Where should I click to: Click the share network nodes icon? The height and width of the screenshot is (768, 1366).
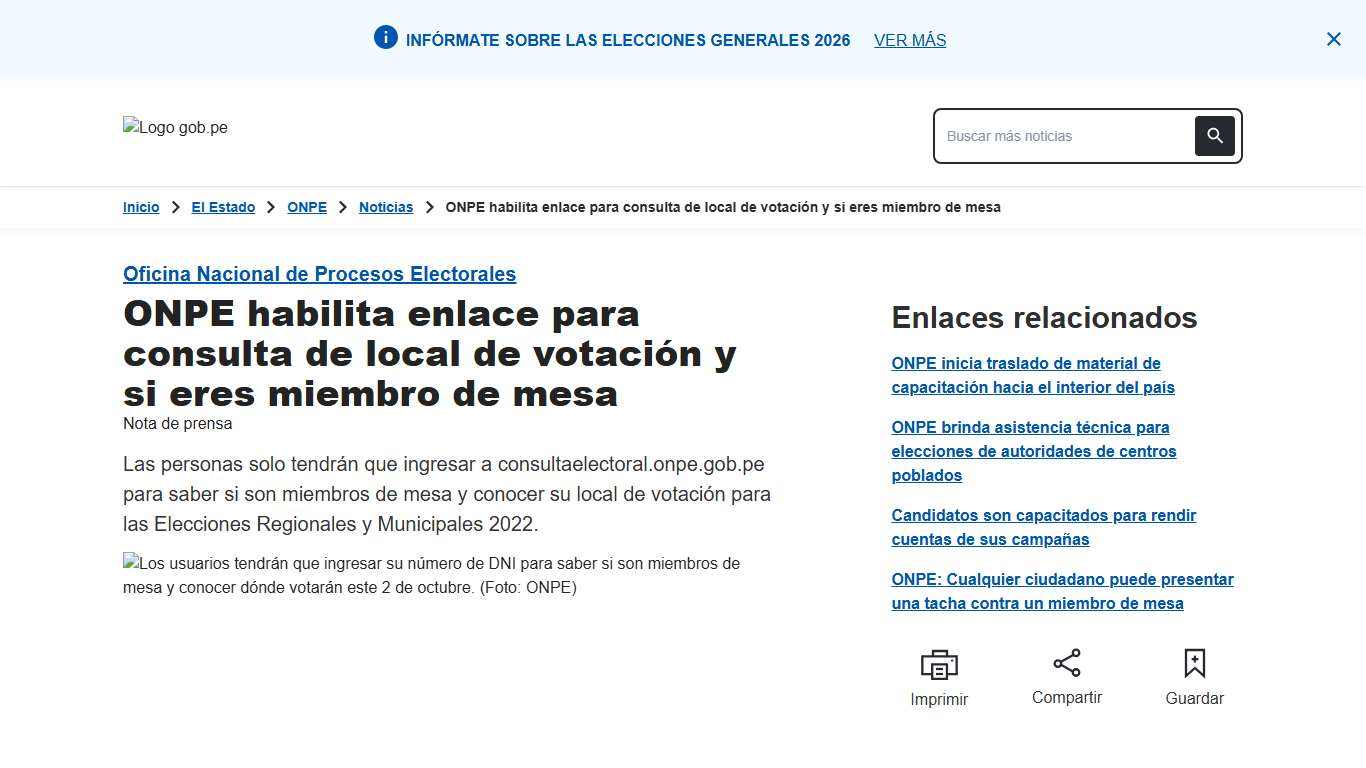tap(1066, 662)
